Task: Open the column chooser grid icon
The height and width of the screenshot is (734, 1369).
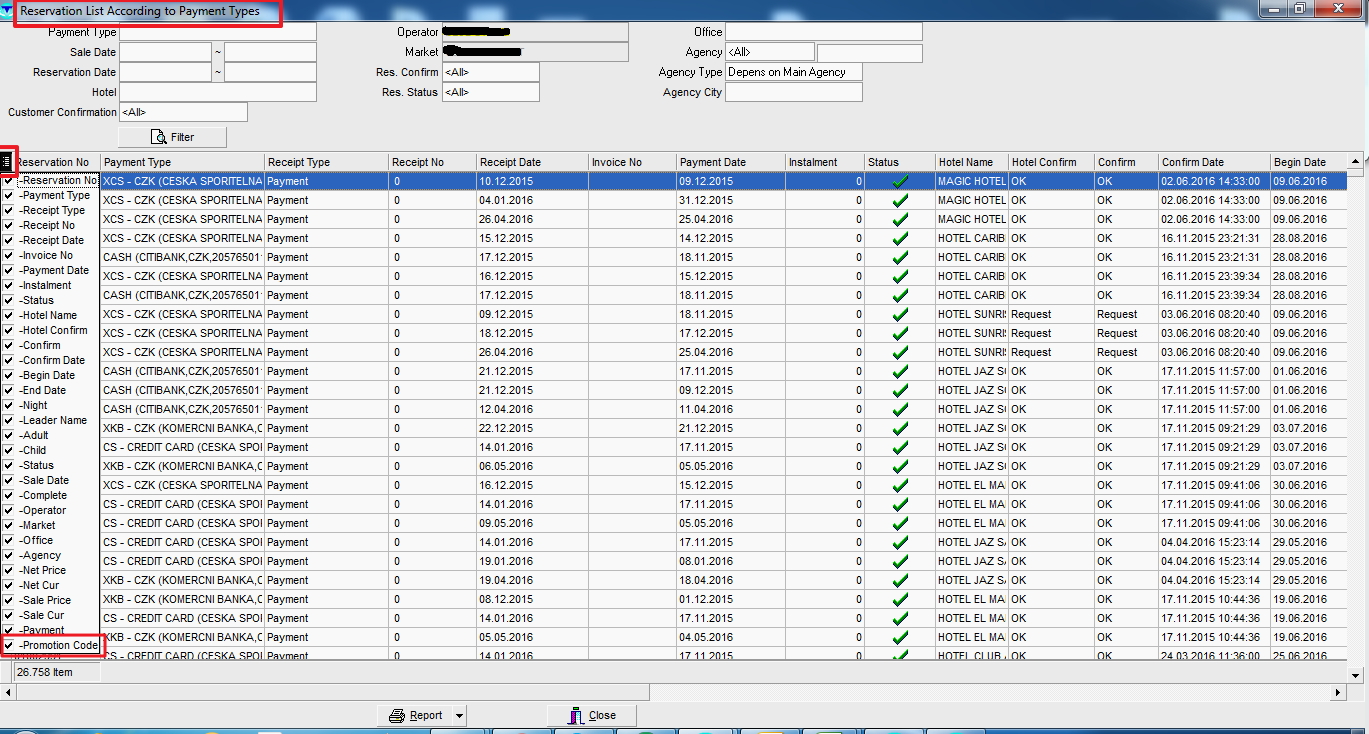Action: click(7, 161)
